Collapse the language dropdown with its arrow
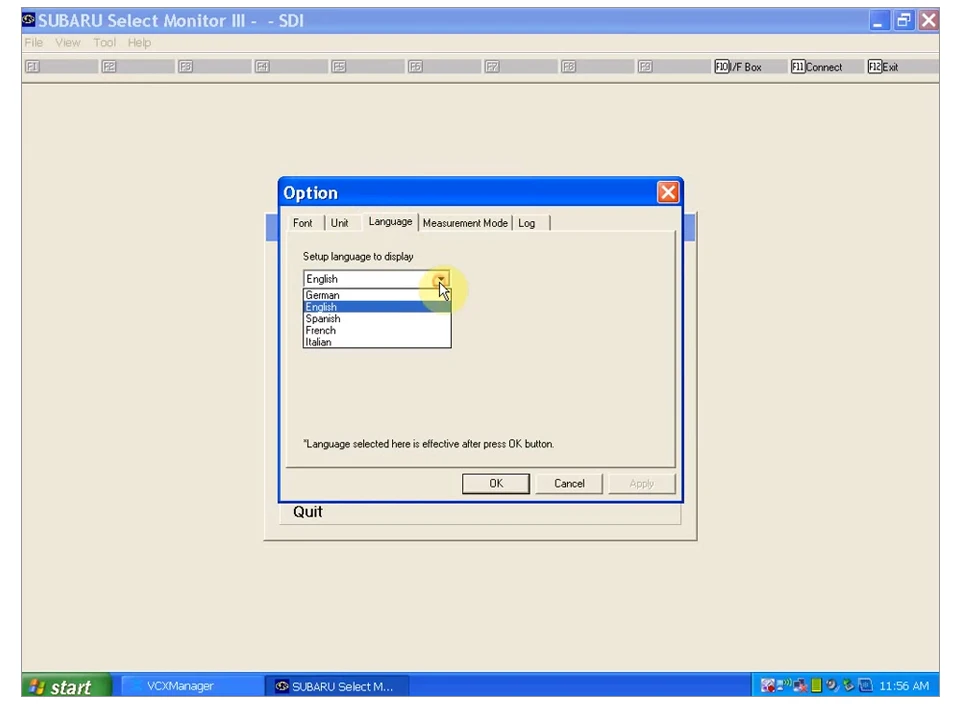960x713 pixels. (441, 279)
